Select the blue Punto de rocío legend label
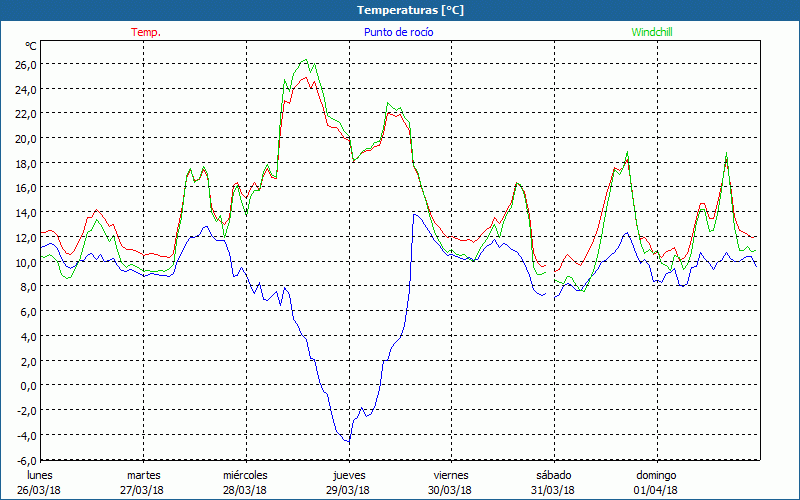Screen dimensions: 800x500 (x=398, y=32)
